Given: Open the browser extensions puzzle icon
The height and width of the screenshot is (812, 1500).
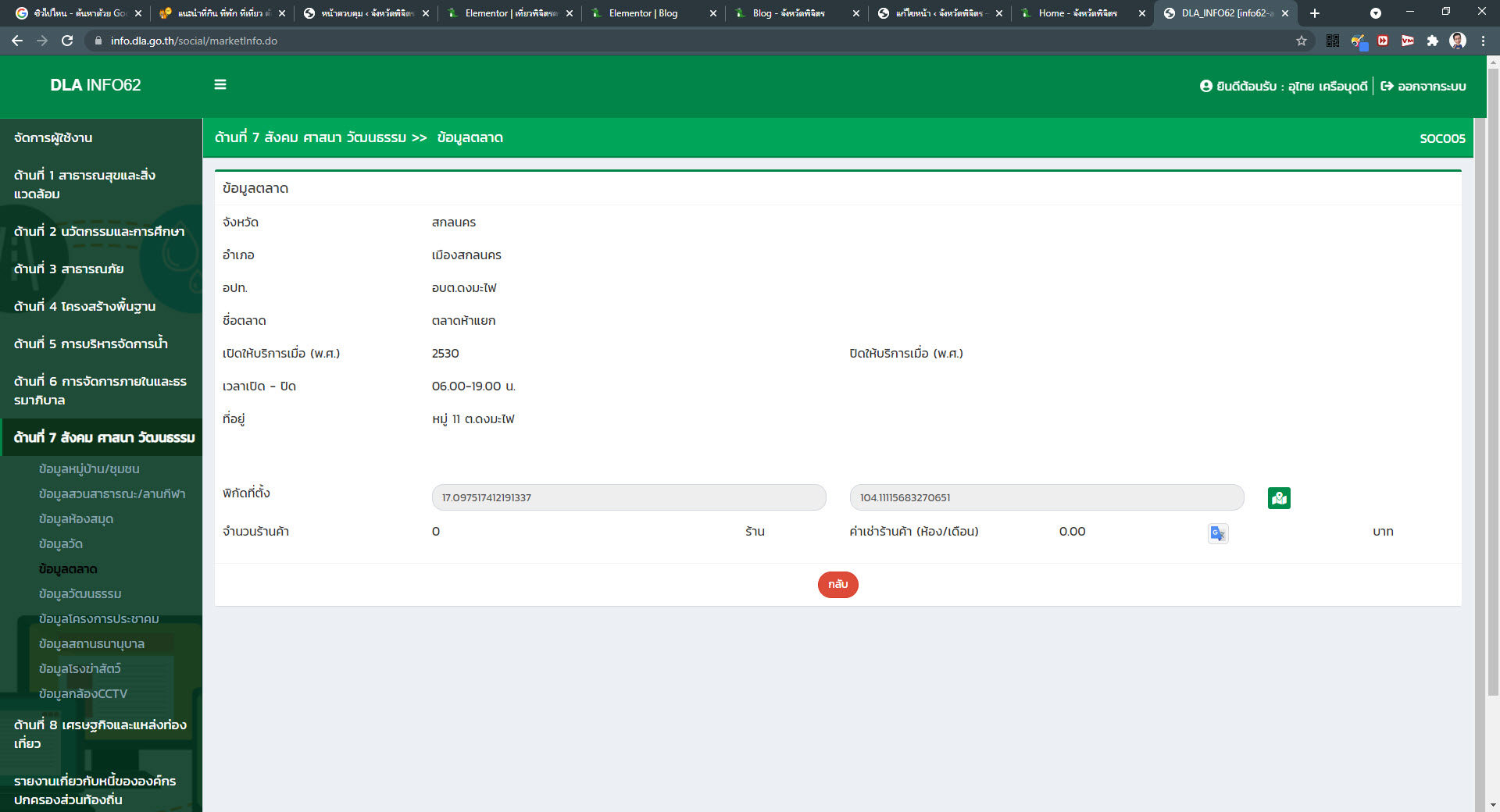Looking at the screenshot, I should [1432, 41].
